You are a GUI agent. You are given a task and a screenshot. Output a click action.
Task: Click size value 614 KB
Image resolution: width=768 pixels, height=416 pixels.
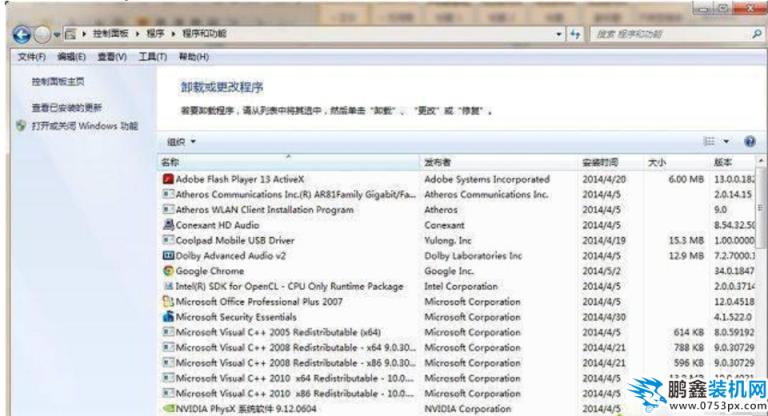pos(689,332)
